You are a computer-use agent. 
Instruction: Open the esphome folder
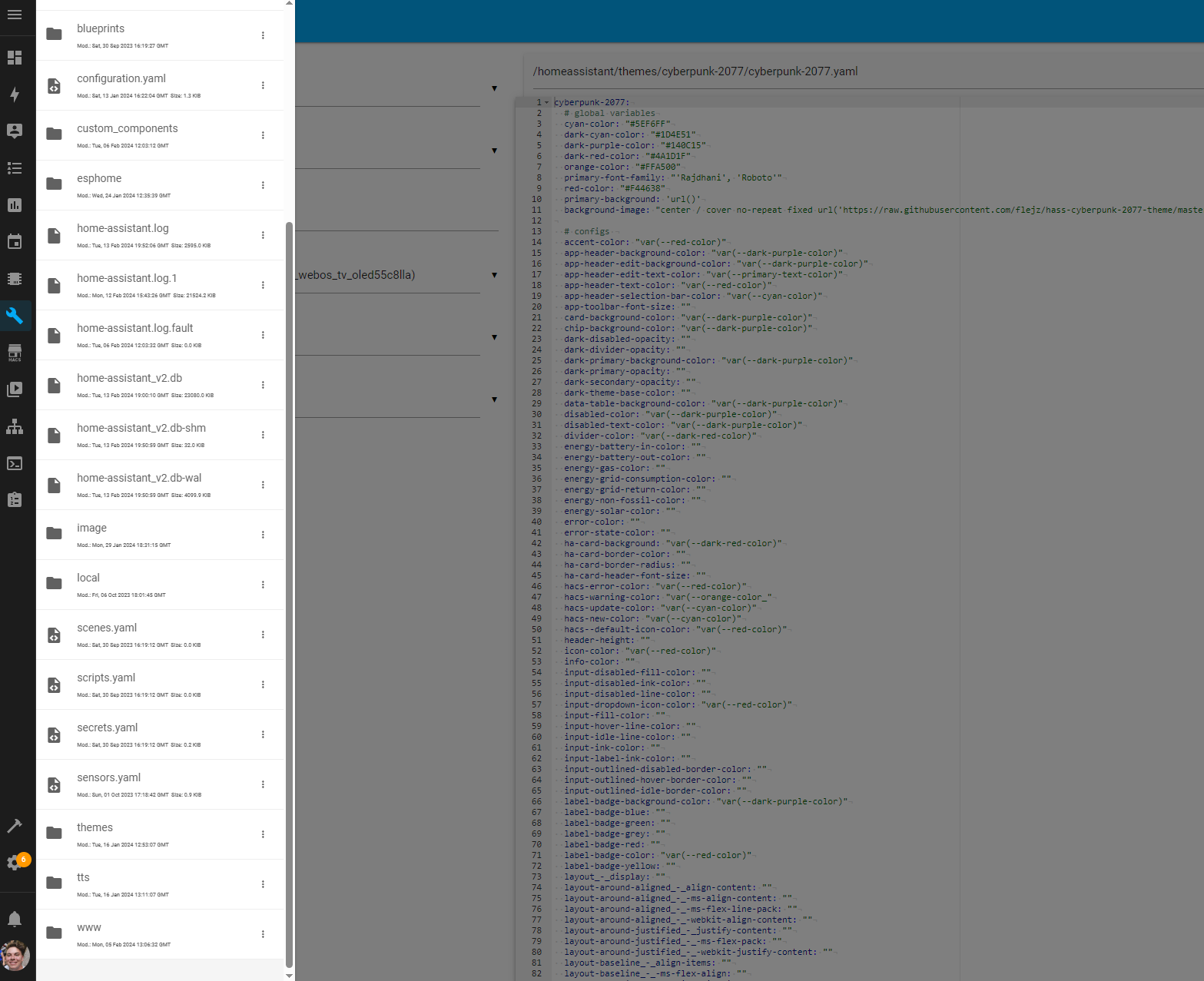click(99, 179)
